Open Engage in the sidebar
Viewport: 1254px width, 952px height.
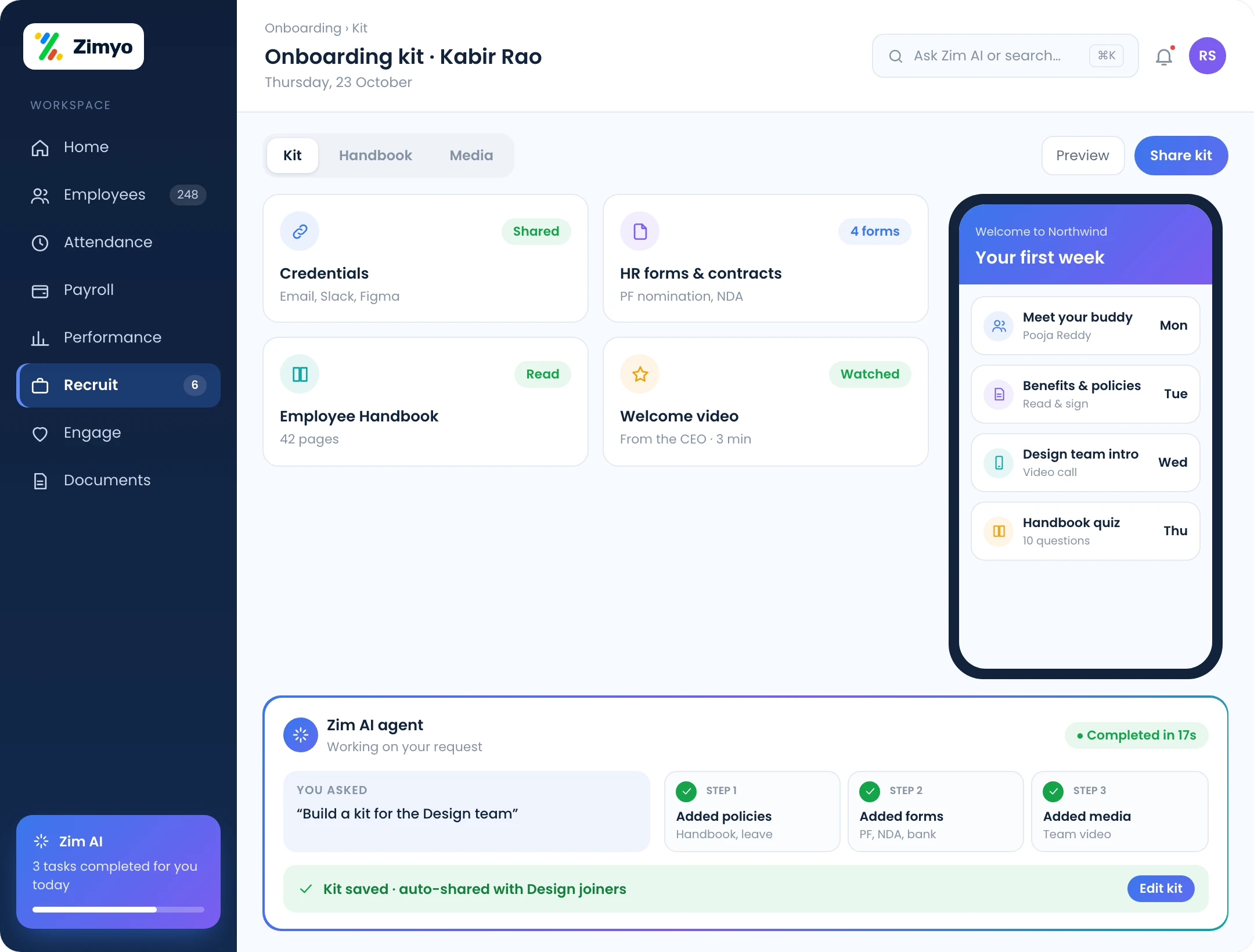coord(118,432)
